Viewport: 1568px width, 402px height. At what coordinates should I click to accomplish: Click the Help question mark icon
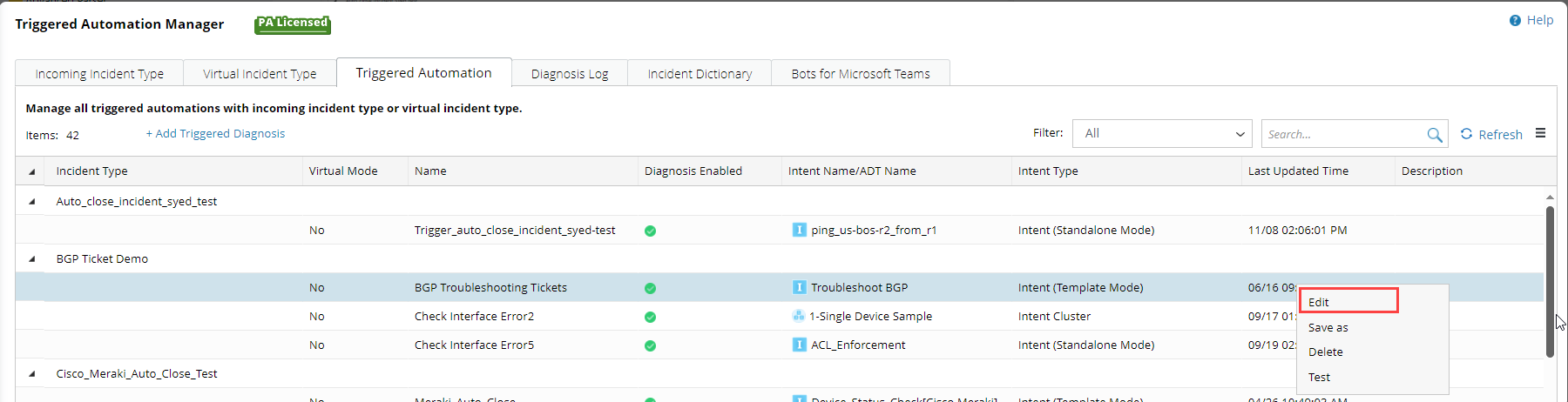[x=1515, y=20]
